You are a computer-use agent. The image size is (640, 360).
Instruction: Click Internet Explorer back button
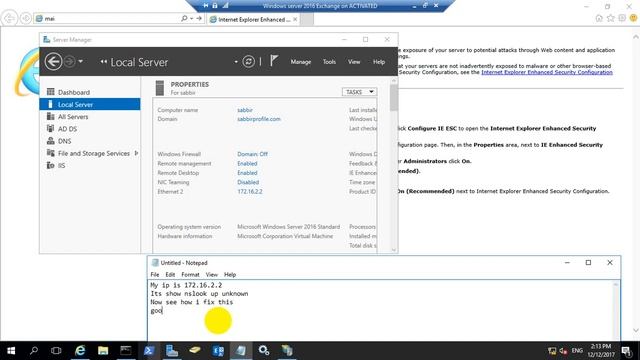tap(9, 18)
